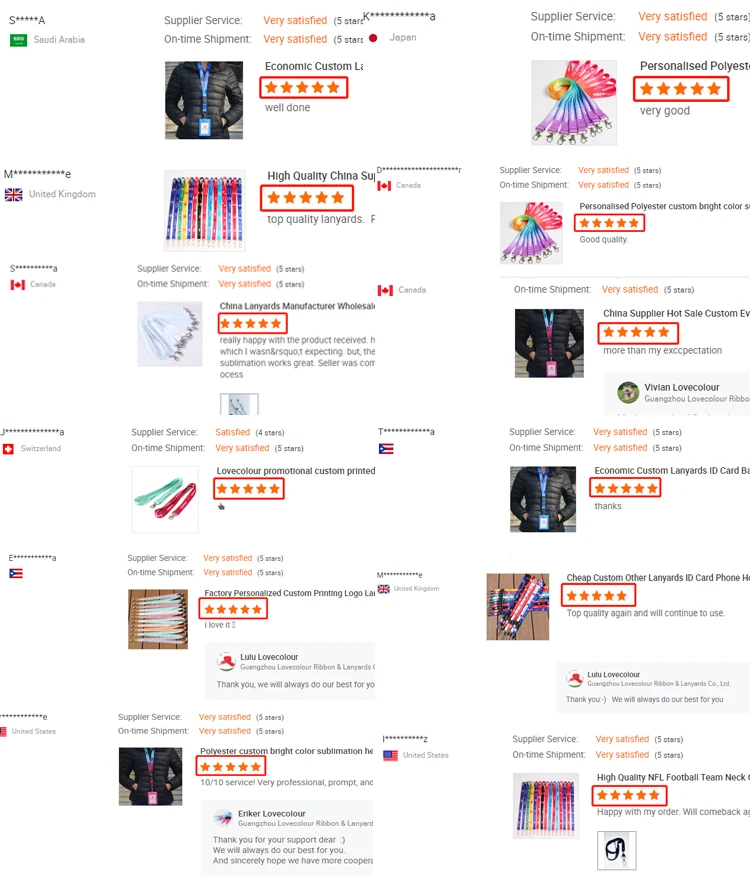Open the lanyards on wooden deck photo
Viewport: 750px width, 887px height.
(518, 606)
